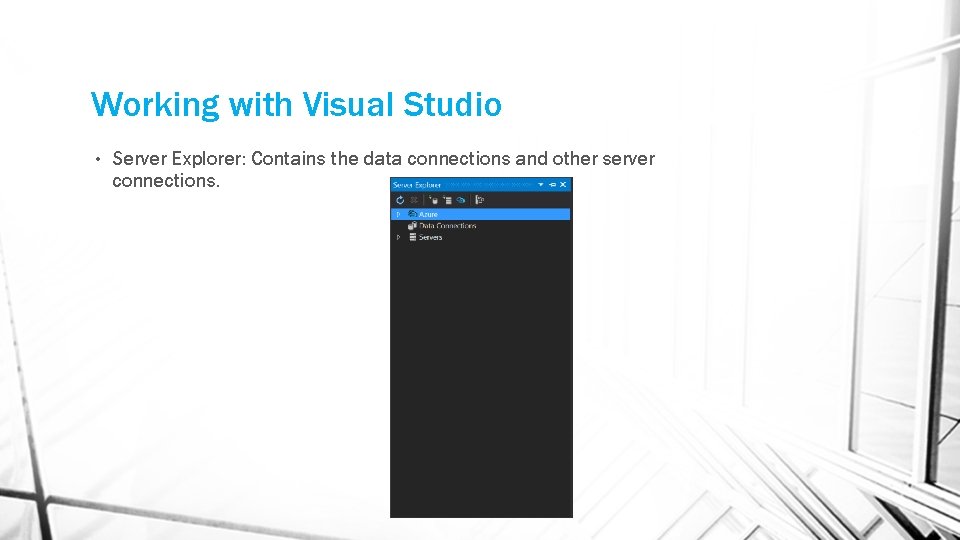Image resolution: width=960 pixels, height=540 pixels.
Task: Click the last Server Explorer toolbar icon
Action: pos(480,200)
